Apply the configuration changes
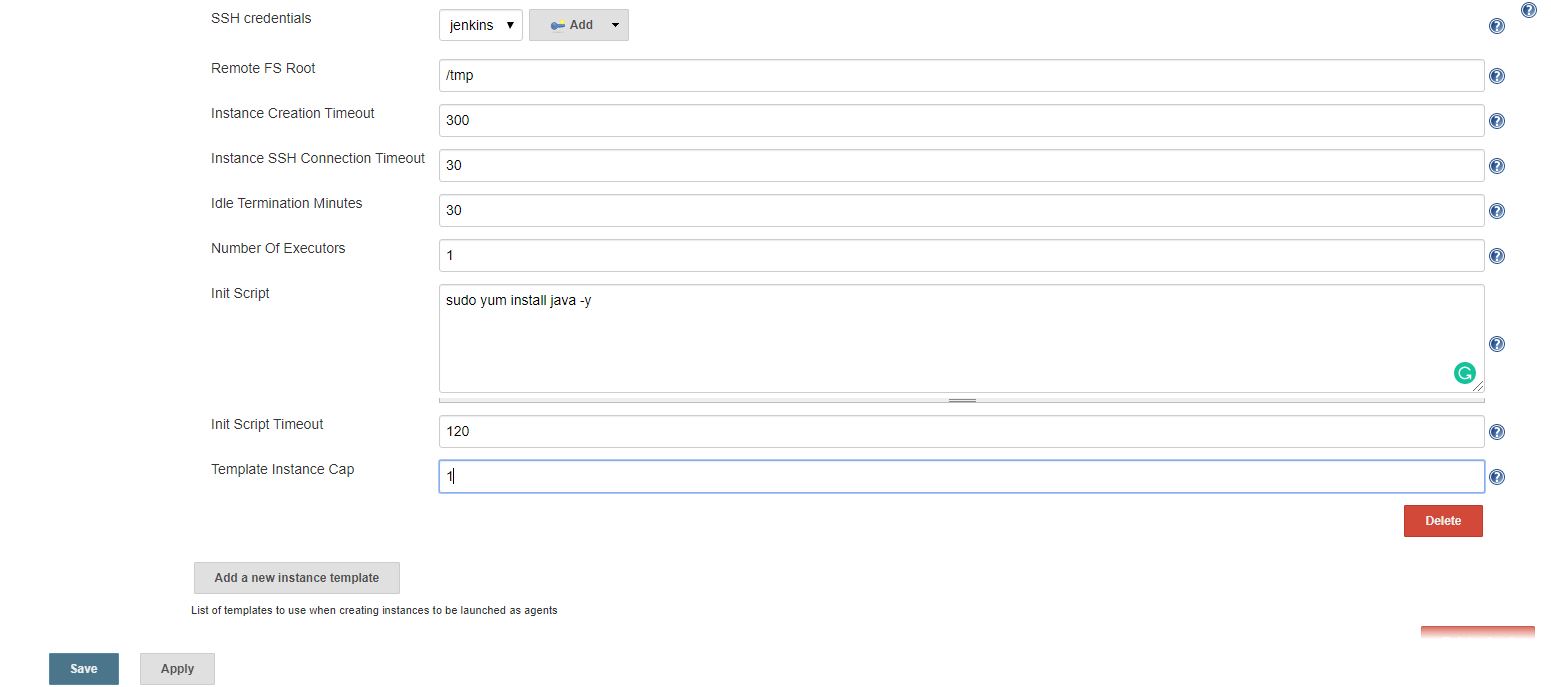This screenshot has width=1551, height=687. click(x=177, y=669)
